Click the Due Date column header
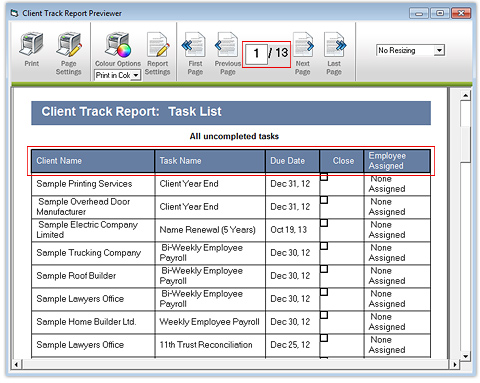The image size is (480, 383). click(x=292, y=161)
